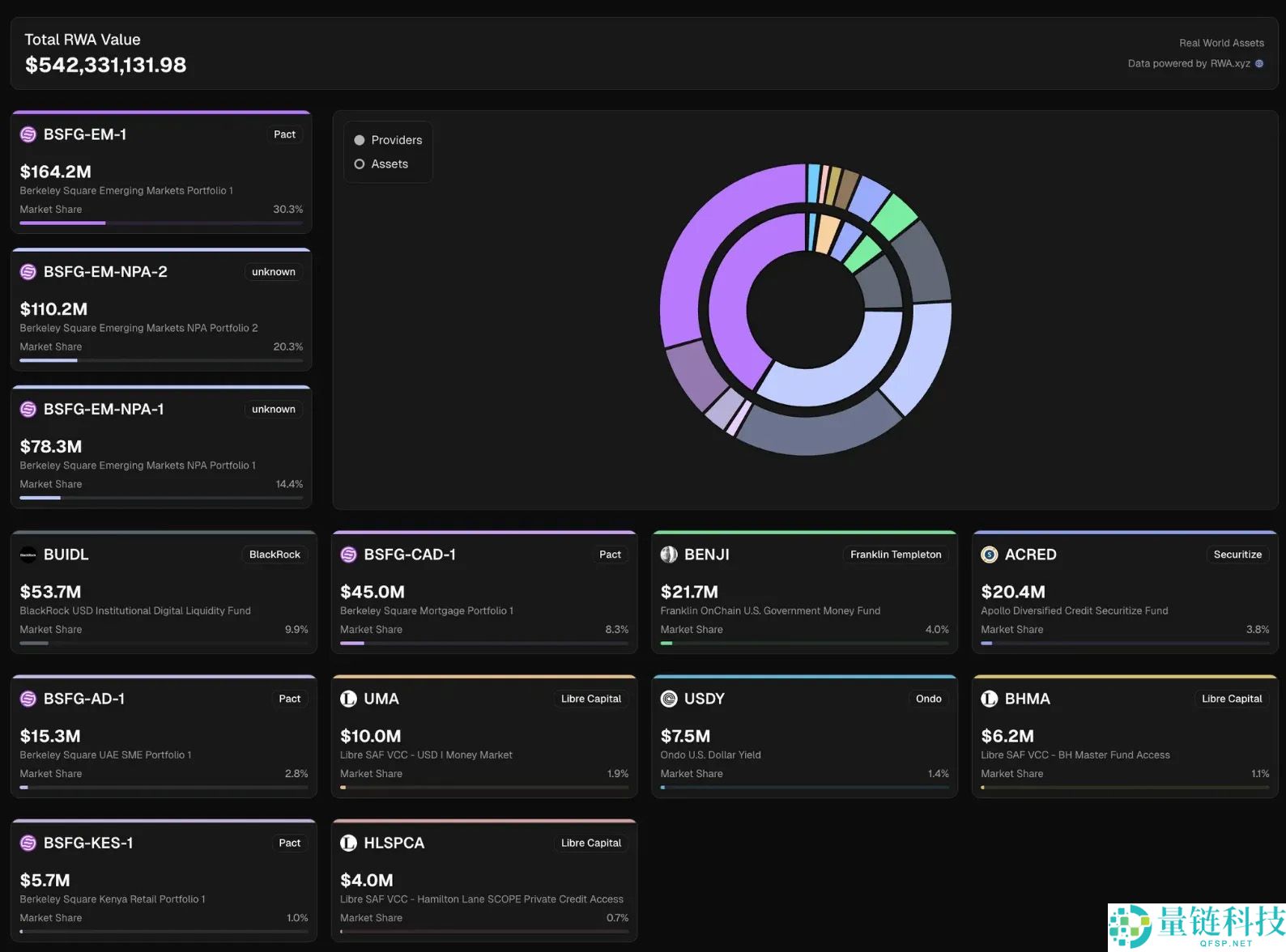The height and width of the screenshot is (952, 1286).
Task: Click the BHMA Libre logo icon
Action: point(989,699)
